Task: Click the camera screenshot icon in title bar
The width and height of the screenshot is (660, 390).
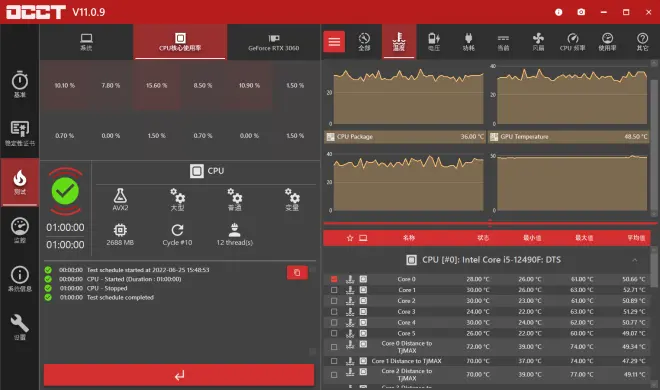Action: click(x=581, y=12)
